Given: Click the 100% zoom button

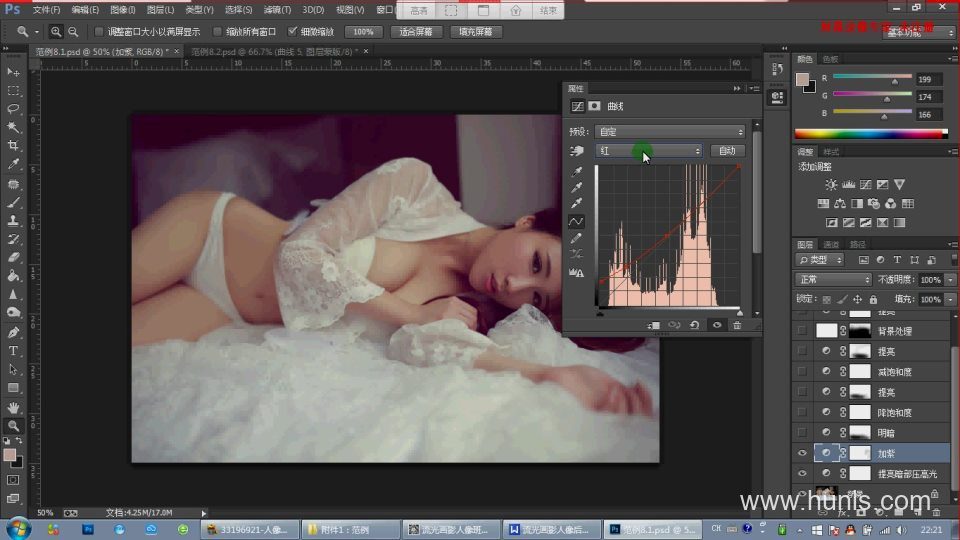Looking at the screenshot, I should tap(363, 31).
